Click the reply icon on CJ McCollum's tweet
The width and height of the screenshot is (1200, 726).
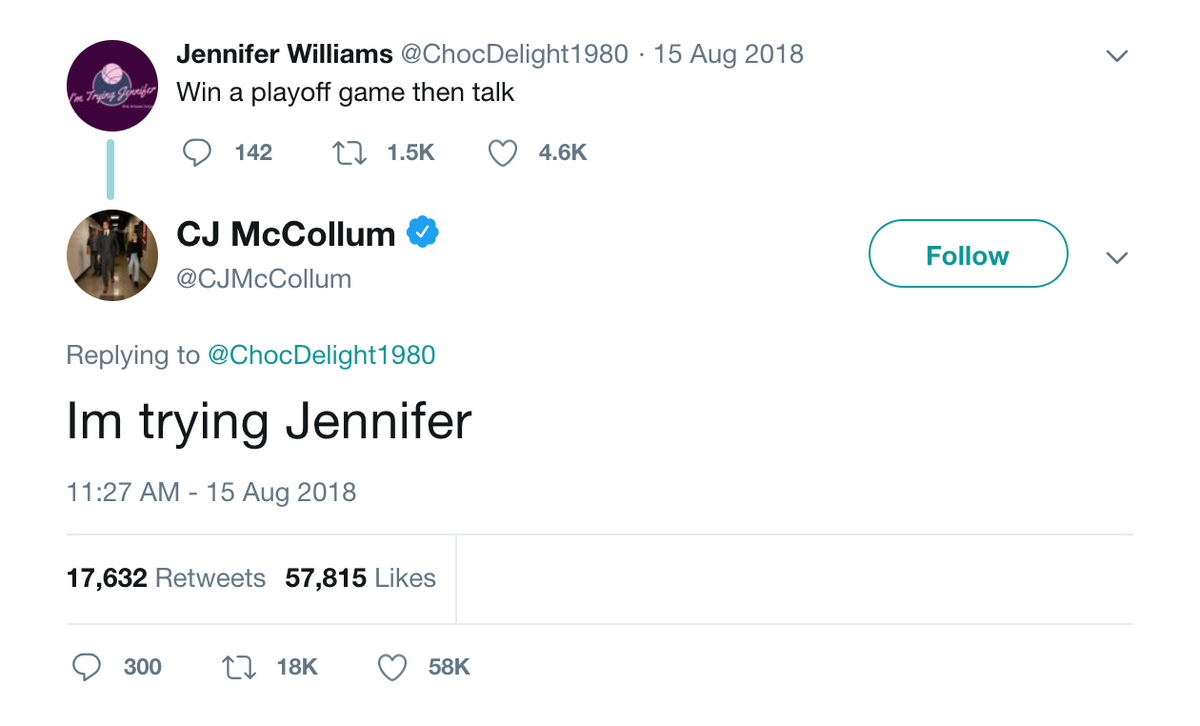coord(87,666)
